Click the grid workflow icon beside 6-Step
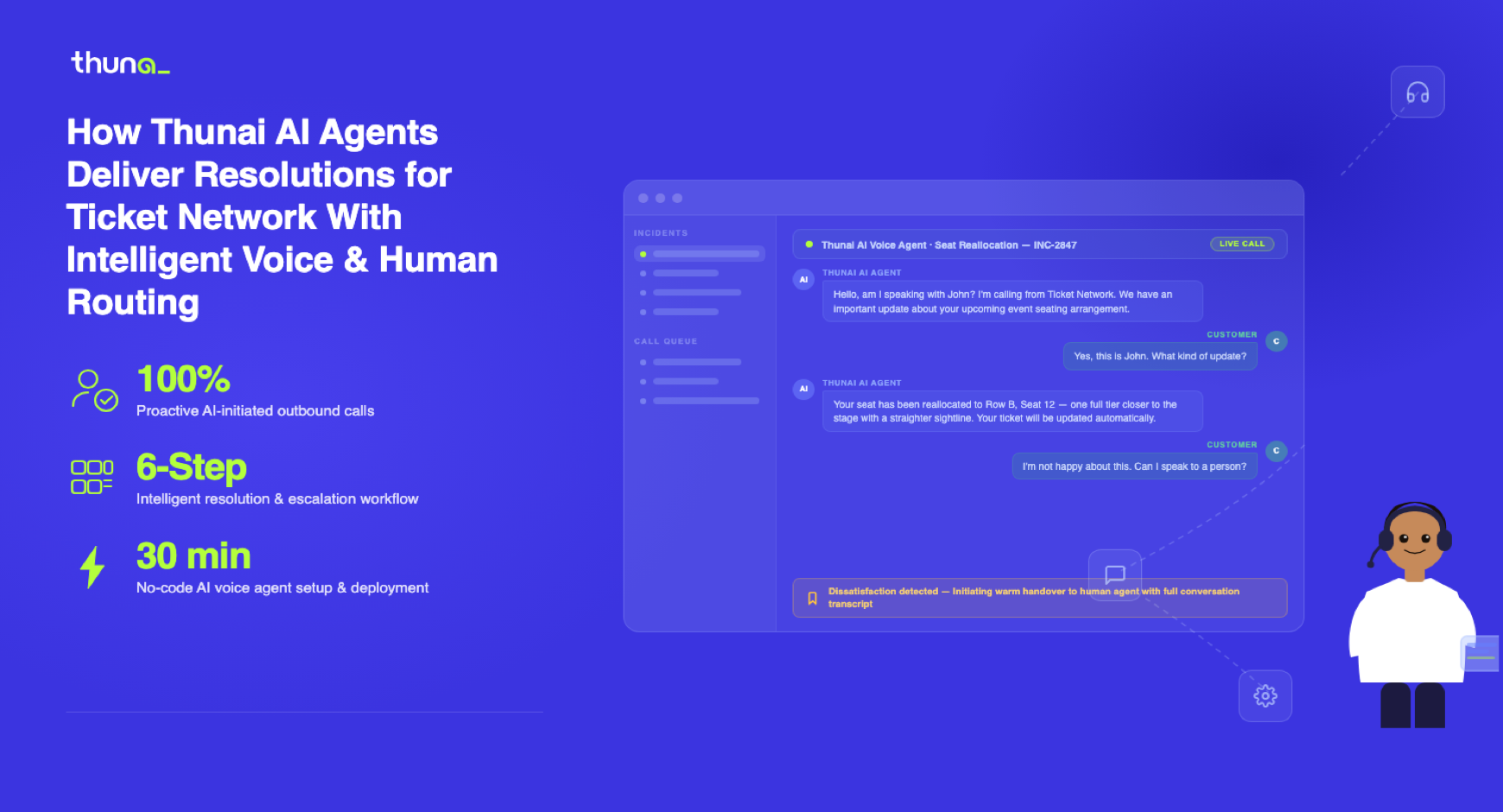Image resolution: width=1503 pixels, height=812 pixels. (x=92, y=477)
